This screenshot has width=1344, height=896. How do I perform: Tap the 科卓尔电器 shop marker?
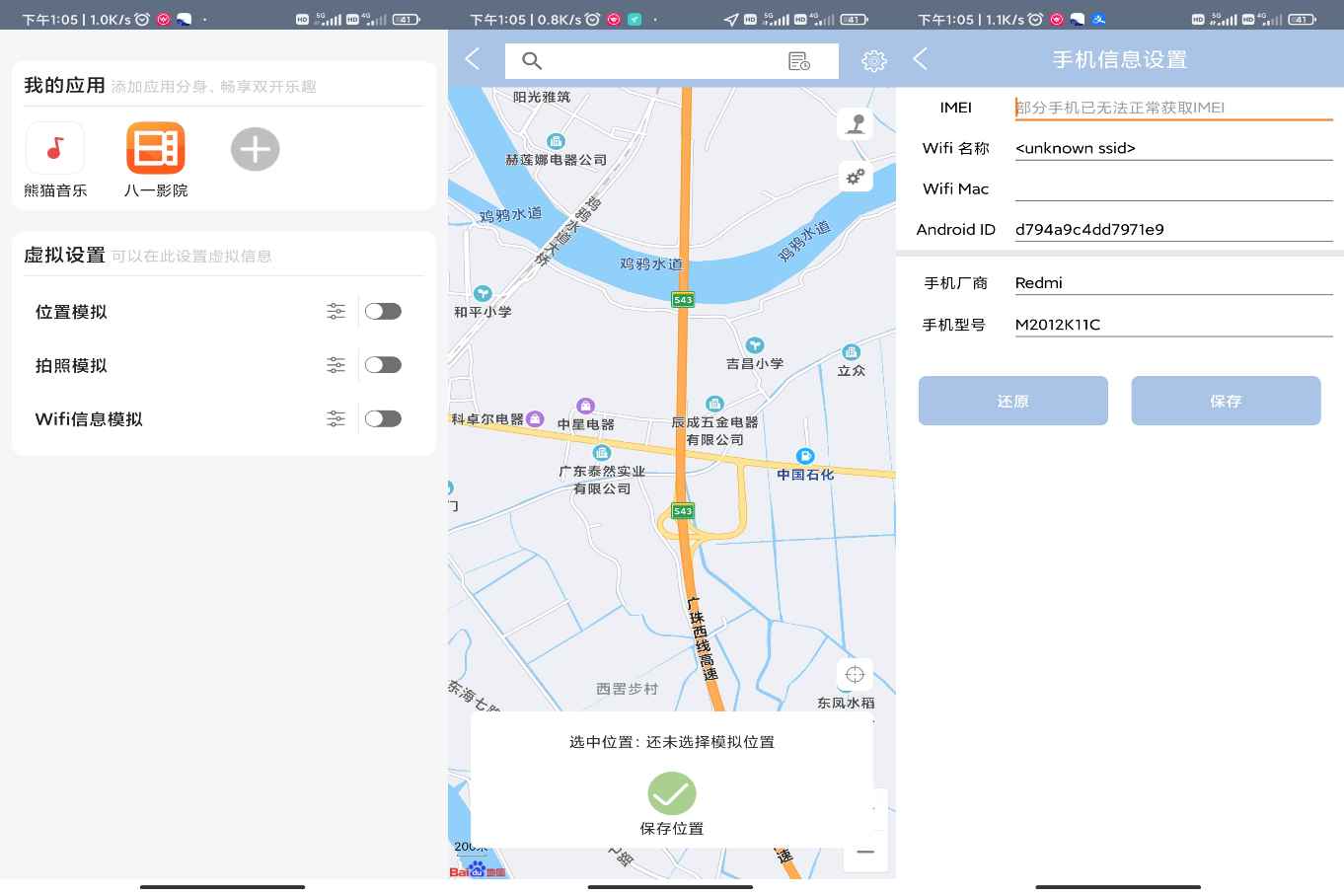[x=535, y=418]
